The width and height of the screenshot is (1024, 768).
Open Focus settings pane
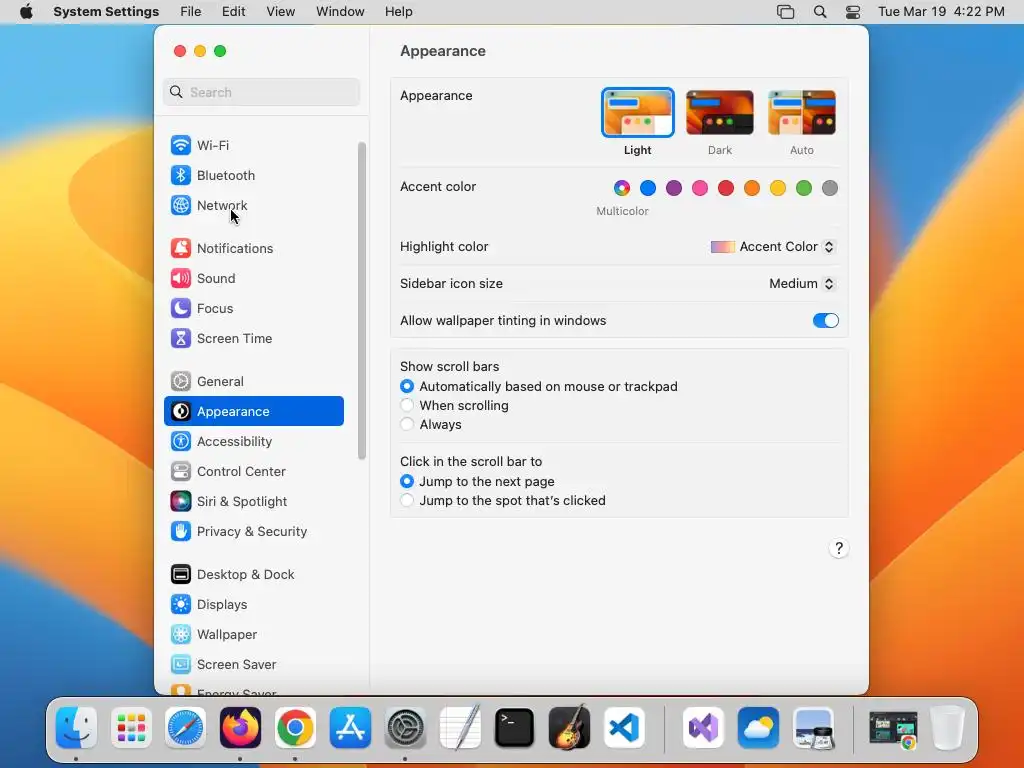[253, 308]
